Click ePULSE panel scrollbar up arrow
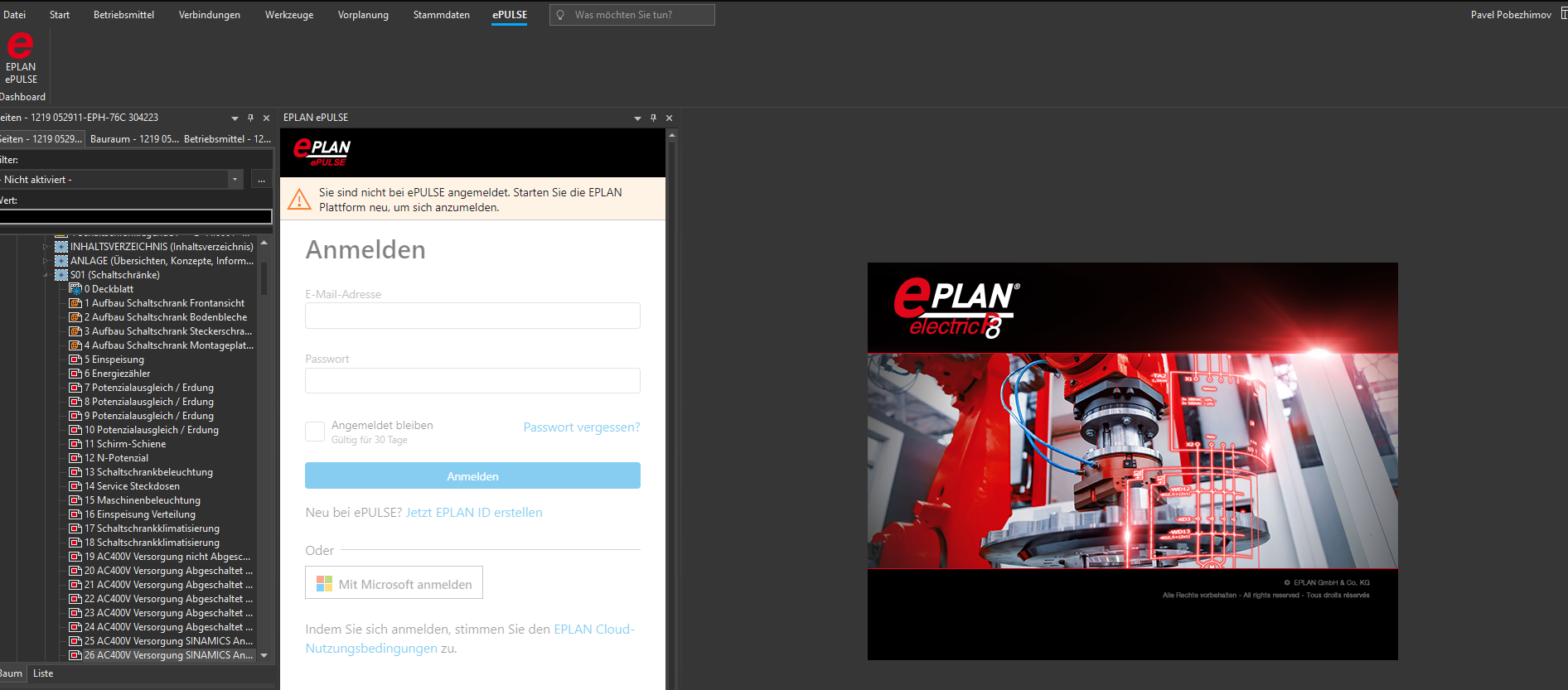Screen dimensions: 1568x690 (671, 134)
